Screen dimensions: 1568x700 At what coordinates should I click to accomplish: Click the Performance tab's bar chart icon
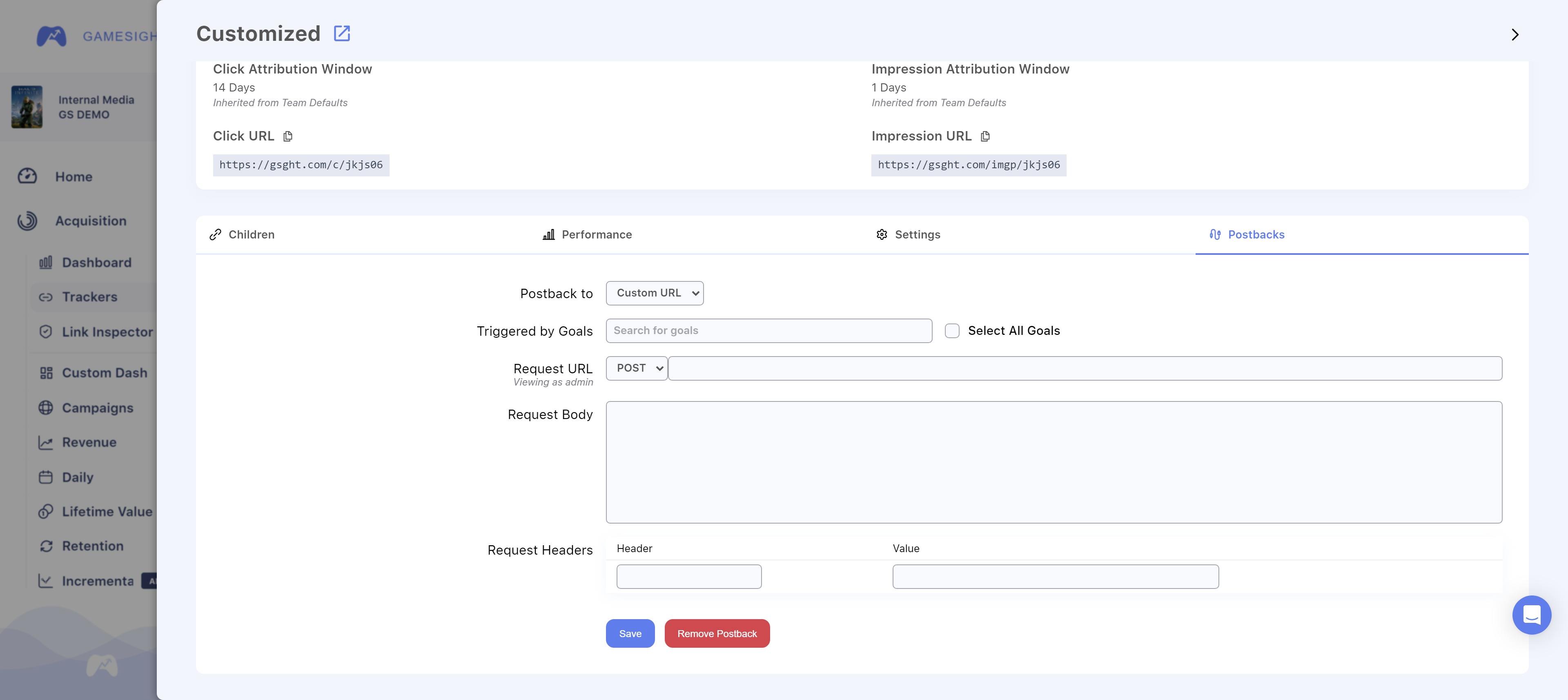pyautogui.click(x=548, y=235)
